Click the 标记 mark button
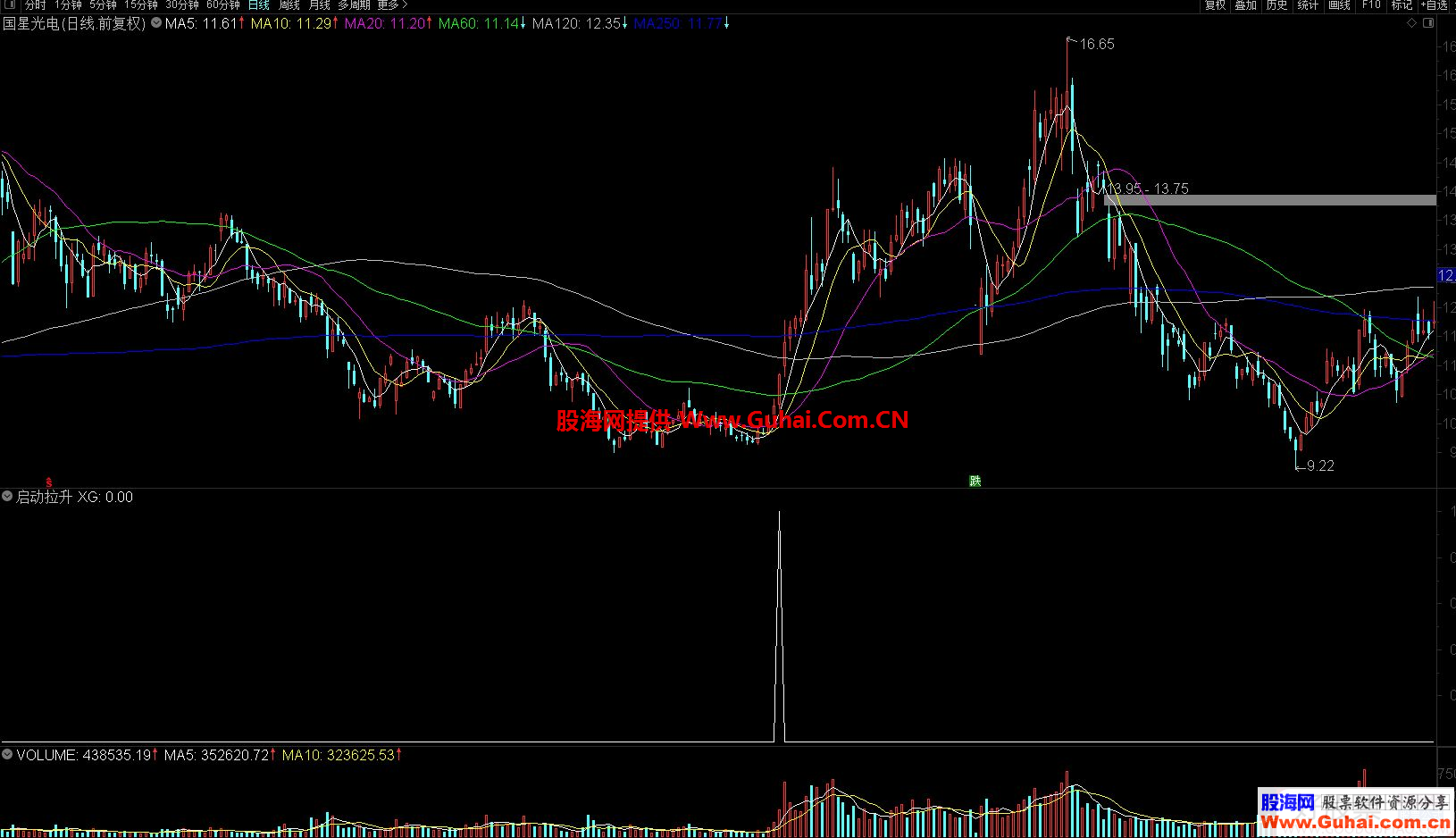Viewport: 1456px width, 838px height. pyautogui.click(x=1402, y=4)
